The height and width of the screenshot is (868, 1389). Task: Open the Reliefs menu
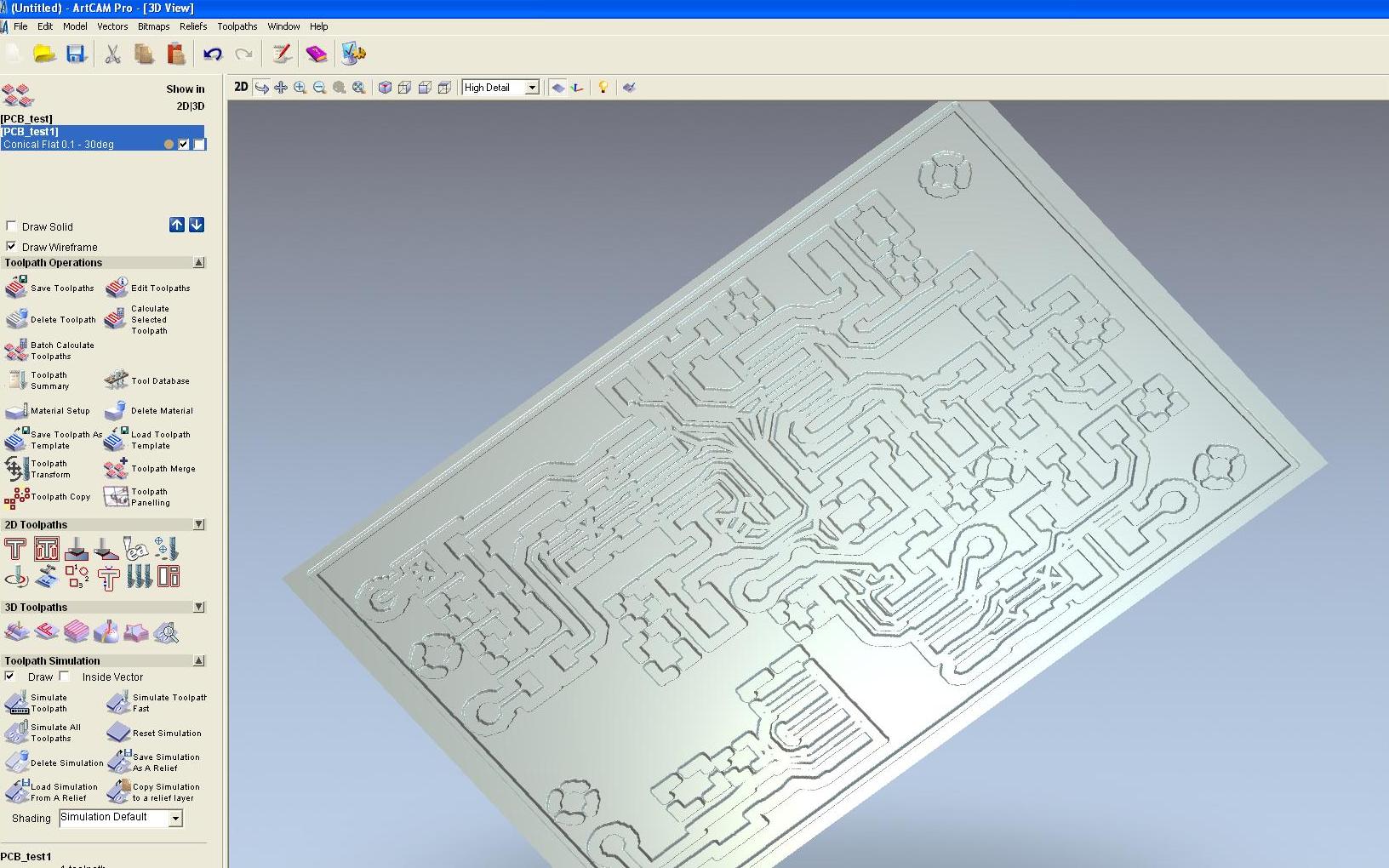pos(193,26)
